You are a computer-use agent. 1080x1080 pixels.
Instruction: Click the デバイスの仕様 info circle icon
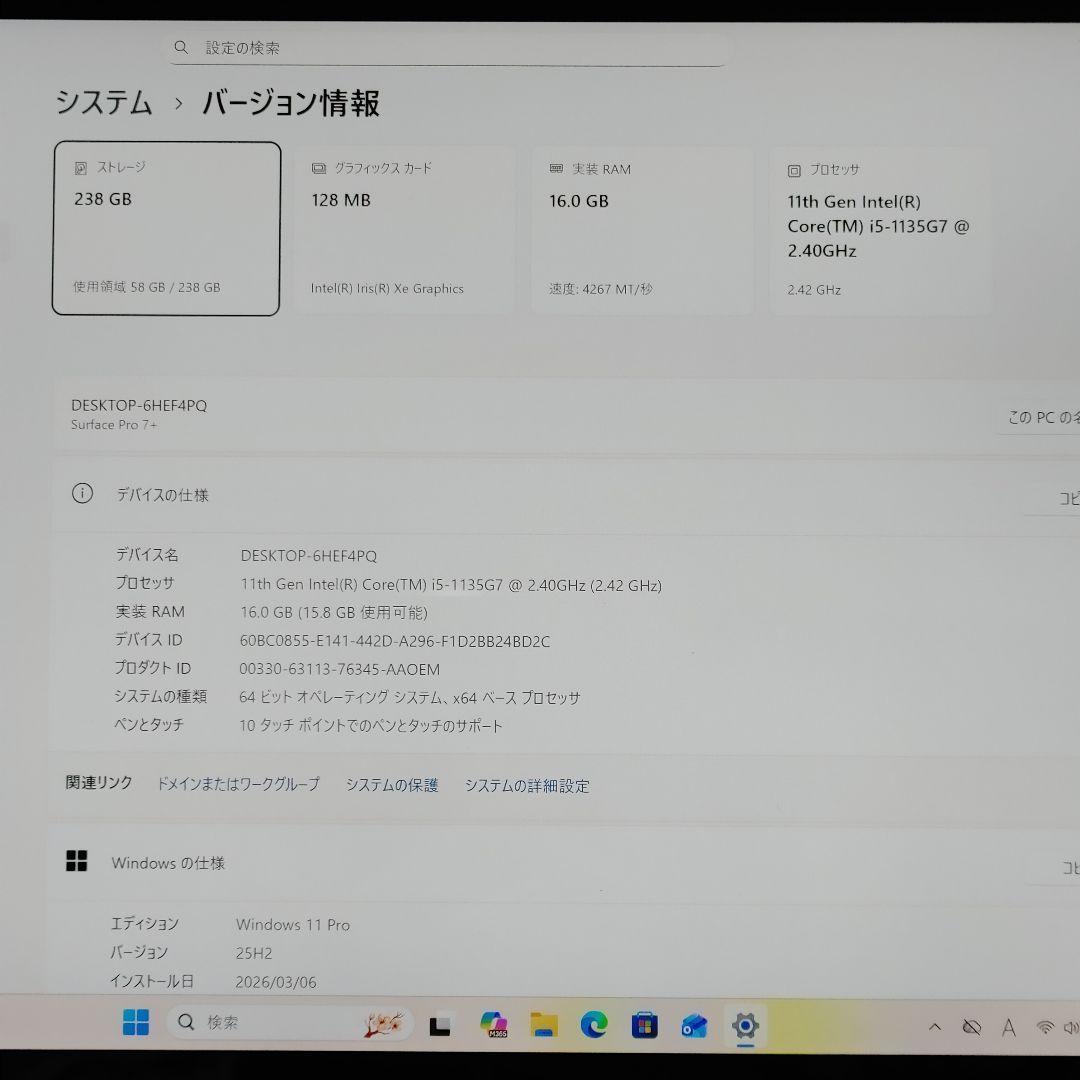[x=83, y=494]
